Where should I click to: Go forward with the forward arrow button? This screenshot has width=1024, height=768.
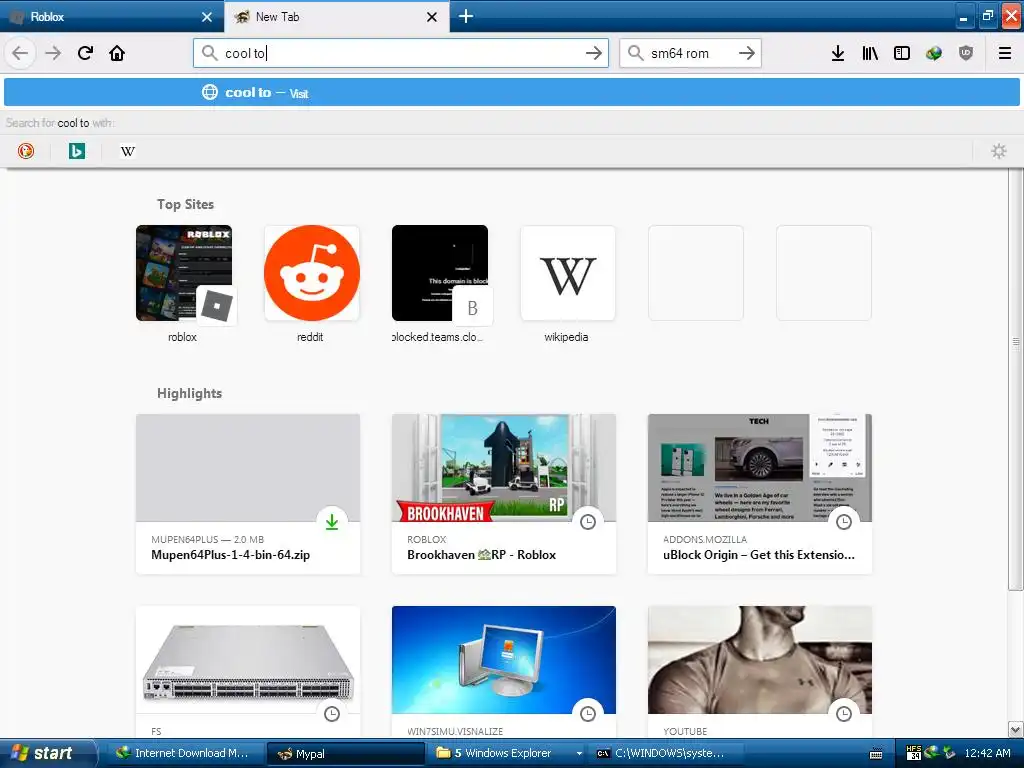(x=53, y=53)
